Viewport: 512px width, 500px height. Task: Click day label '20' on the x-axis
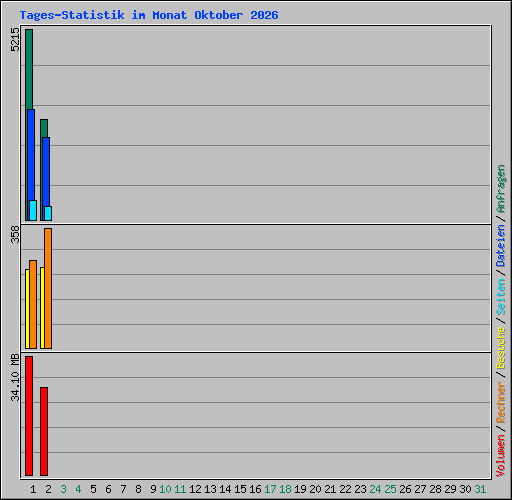coord(315,489)
